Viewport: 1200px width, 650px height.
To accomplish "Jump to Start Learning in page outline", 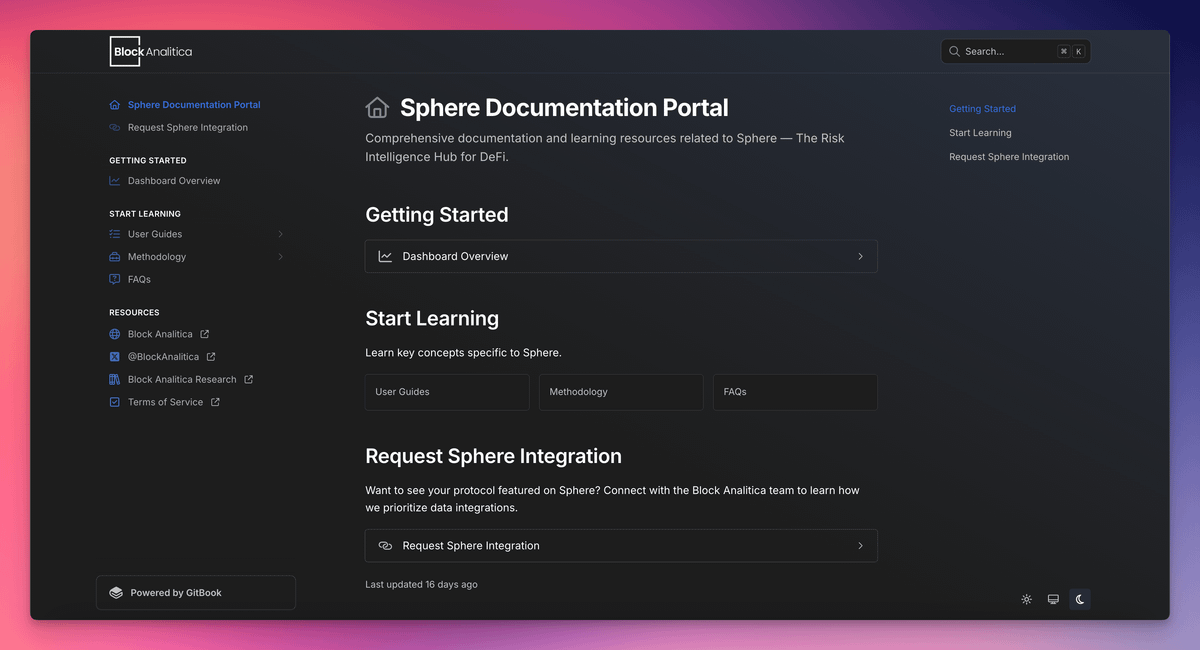I will coord(980,133).
